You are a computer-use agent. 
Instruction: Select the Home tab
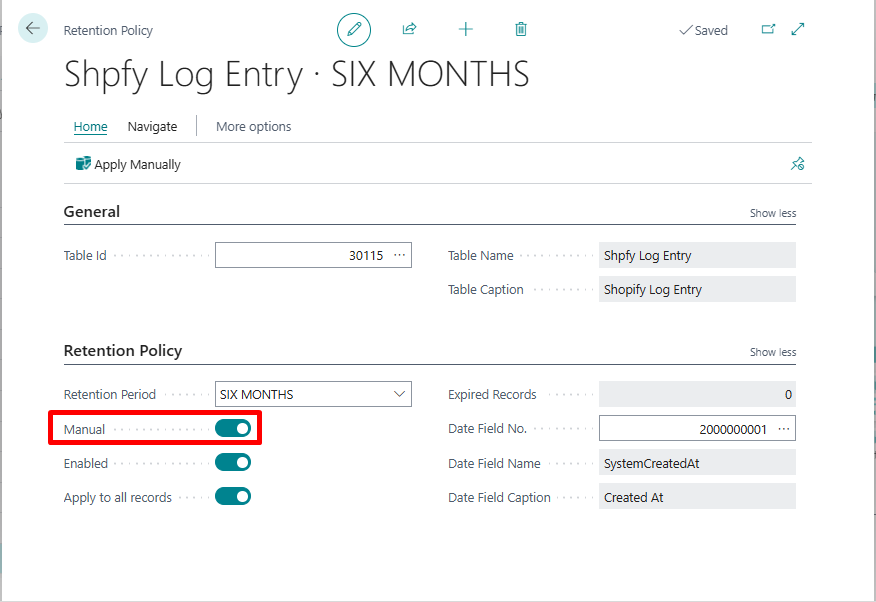pyautogui.click(x=91, y=127)
